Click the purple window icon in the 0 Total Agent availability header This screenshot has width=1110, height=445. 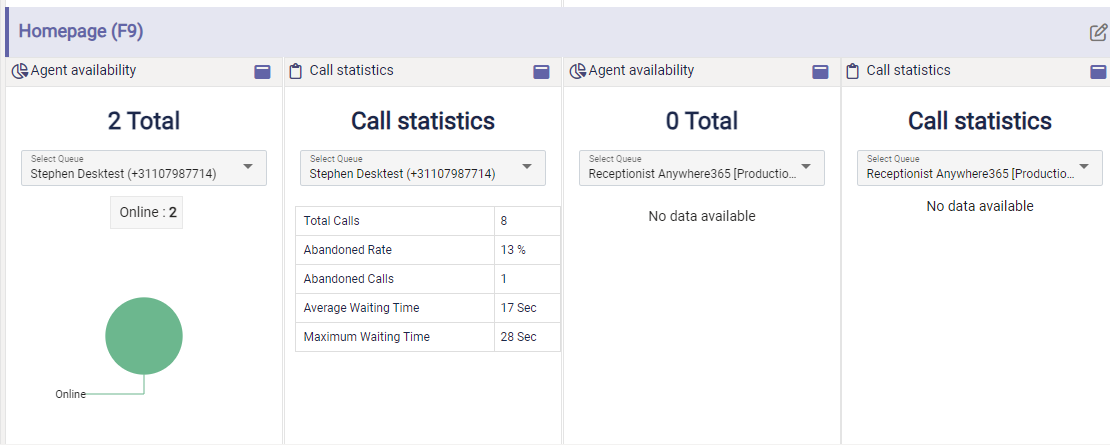[x=820, y=71]
